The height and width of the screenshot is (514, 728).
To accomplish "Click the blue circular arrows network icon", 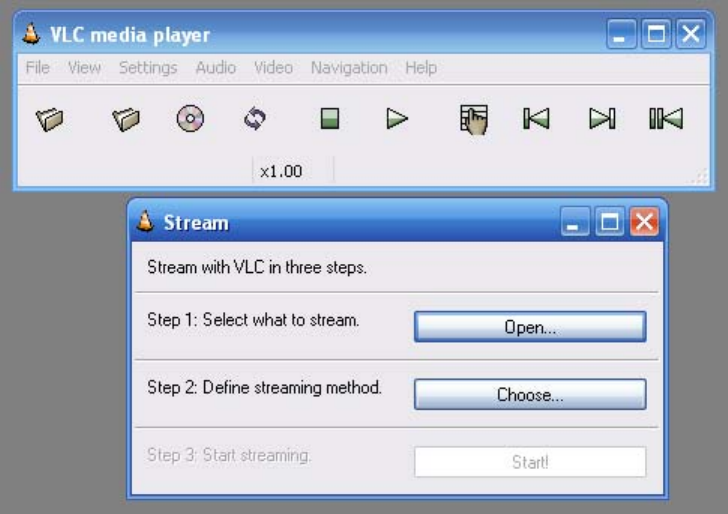I will tap(255, 118).
